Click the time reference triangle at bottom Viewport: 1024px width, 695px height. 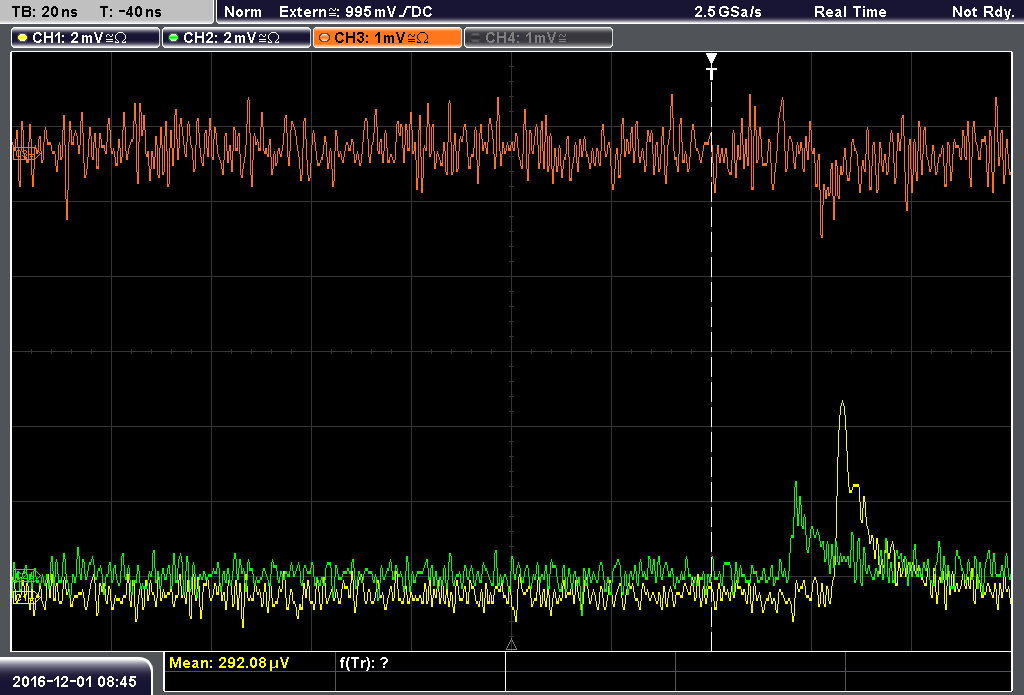click(511, 645)
